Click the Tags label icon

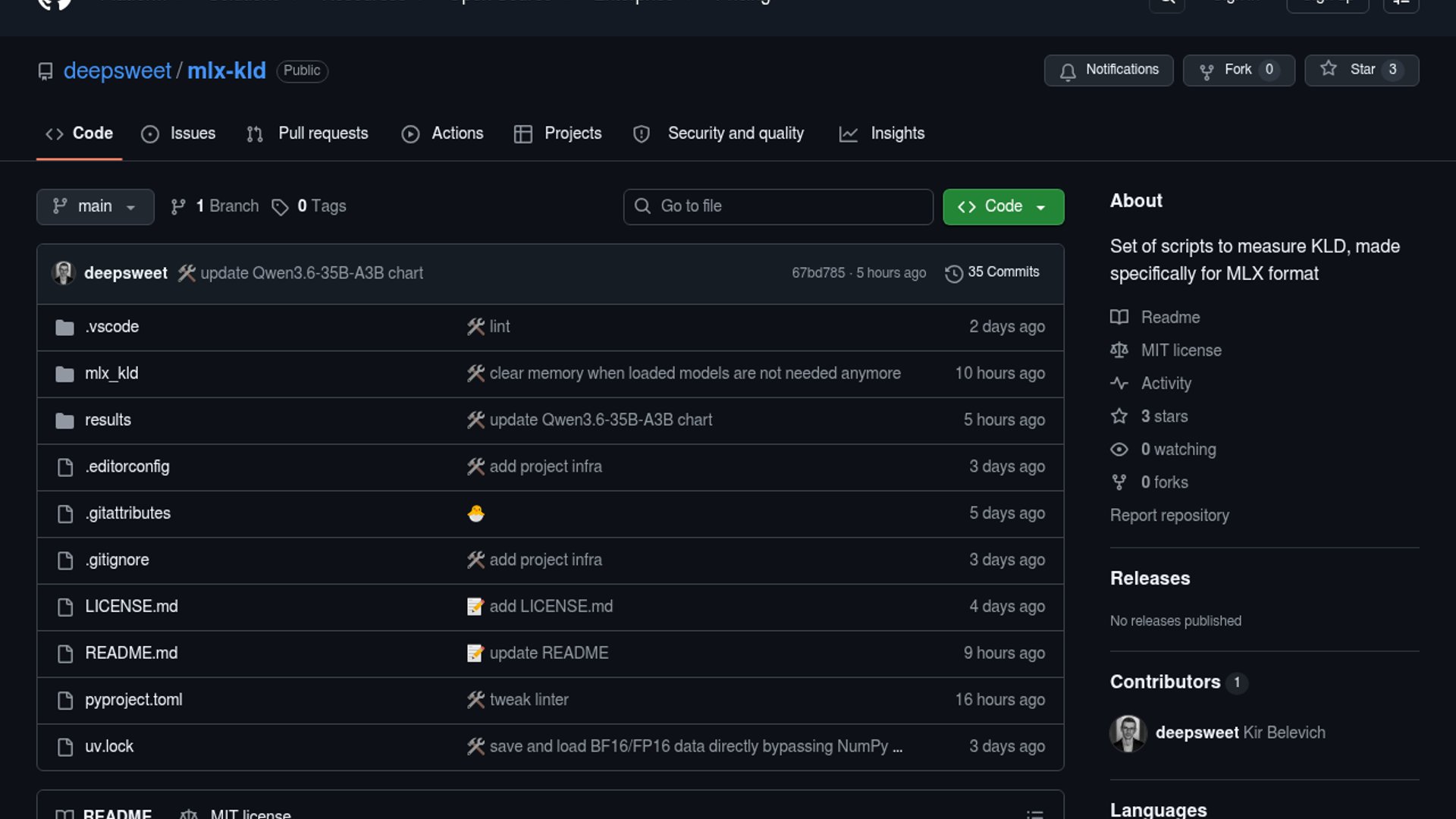[280, 207]
